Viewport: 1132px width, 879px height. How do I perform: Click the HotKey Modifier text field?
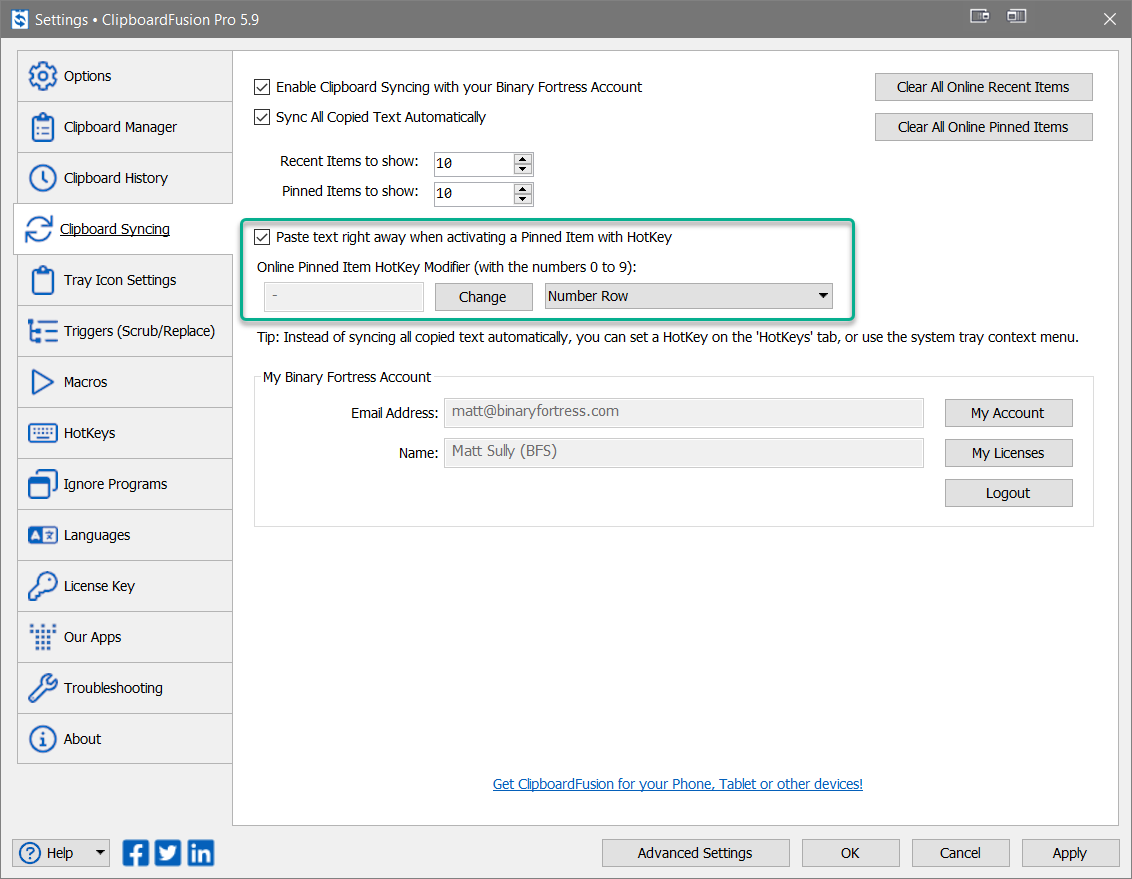344,297
